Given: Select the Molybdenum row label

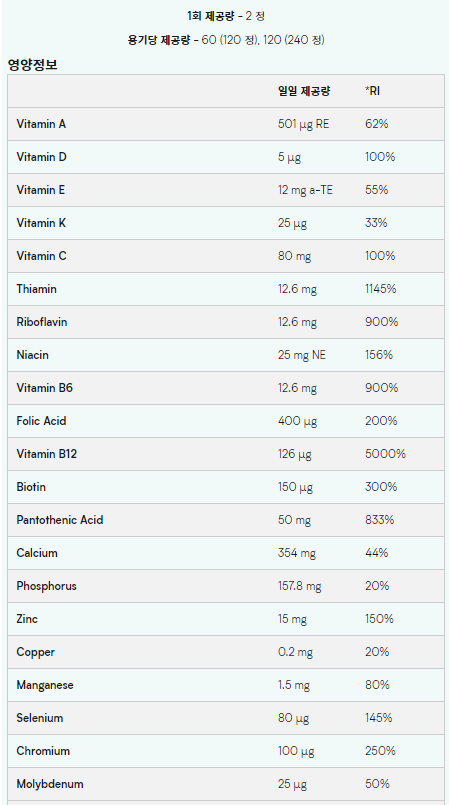Looking at the screenshot, I should click(x=50, y=784).
